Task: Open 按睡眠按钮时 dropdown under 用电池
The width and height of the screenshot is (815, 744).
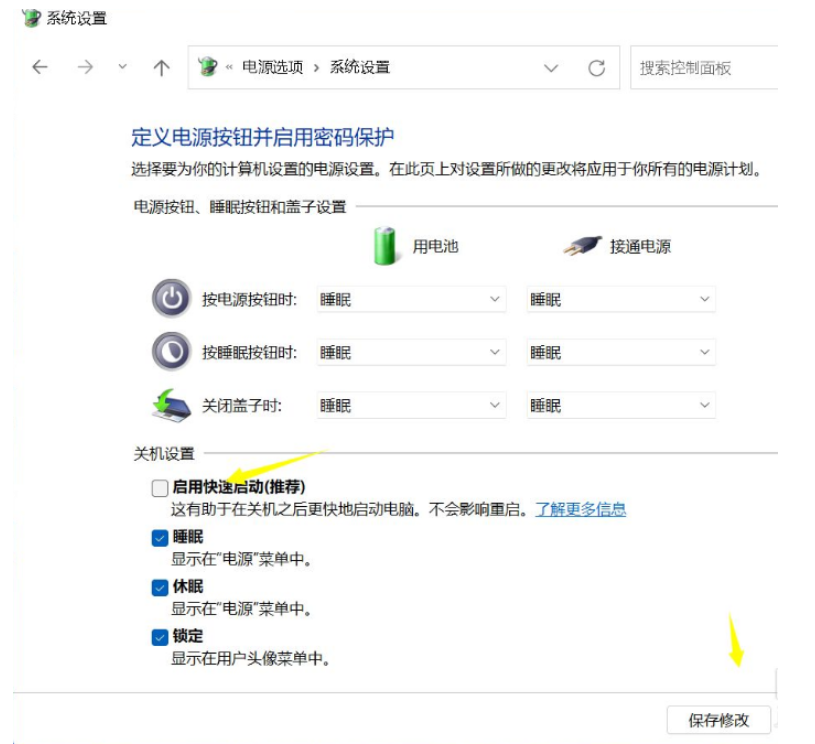Action: [x=411, y=353]
